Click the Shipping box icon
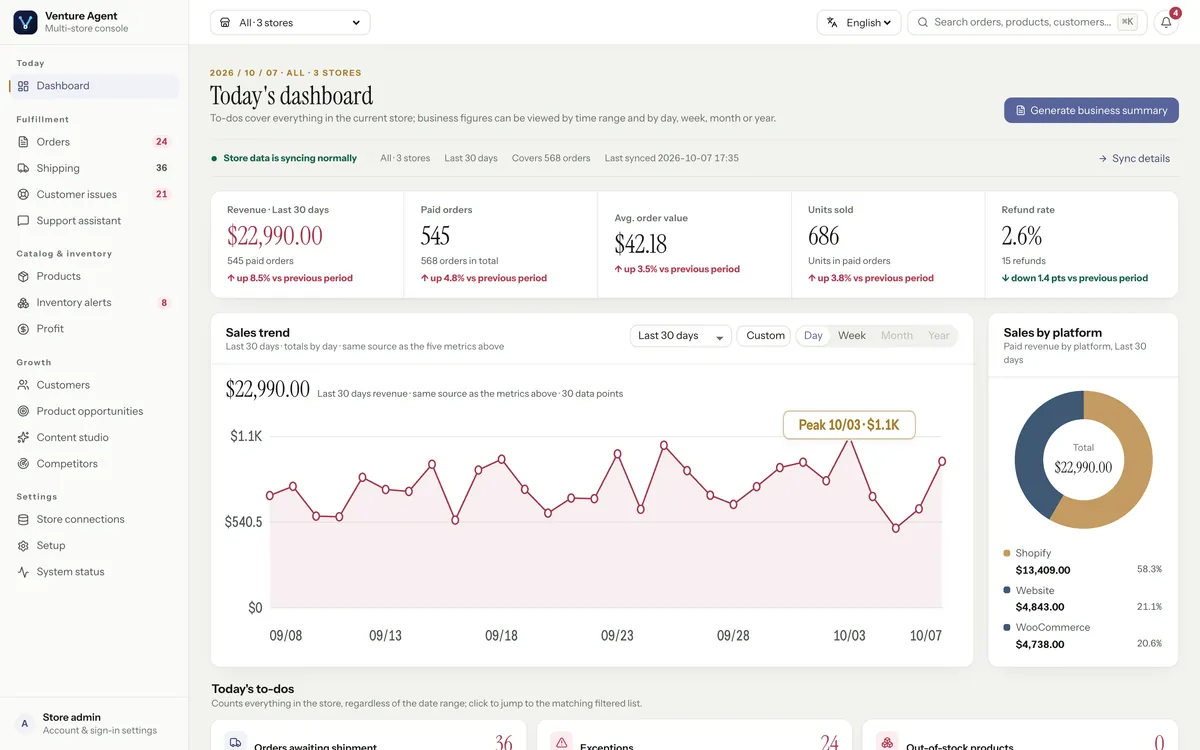 pyautogui.click(x=23, y=168)
